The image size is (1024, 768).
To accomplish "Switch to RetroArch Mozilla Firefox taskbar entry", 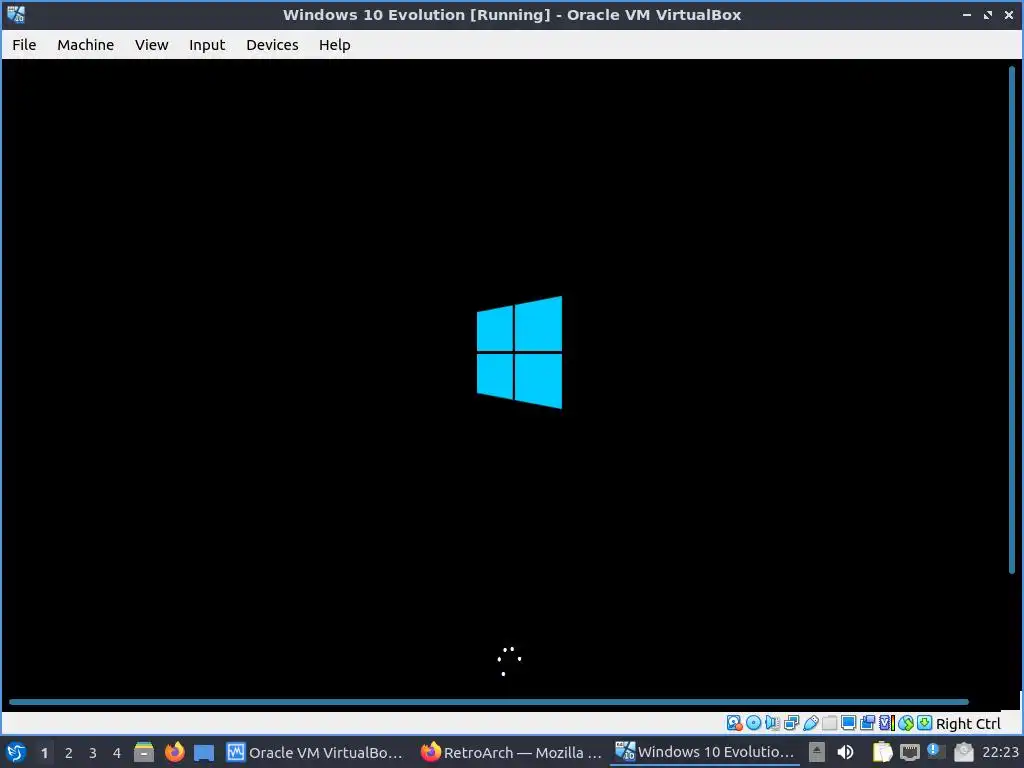I will pos(511,752).
